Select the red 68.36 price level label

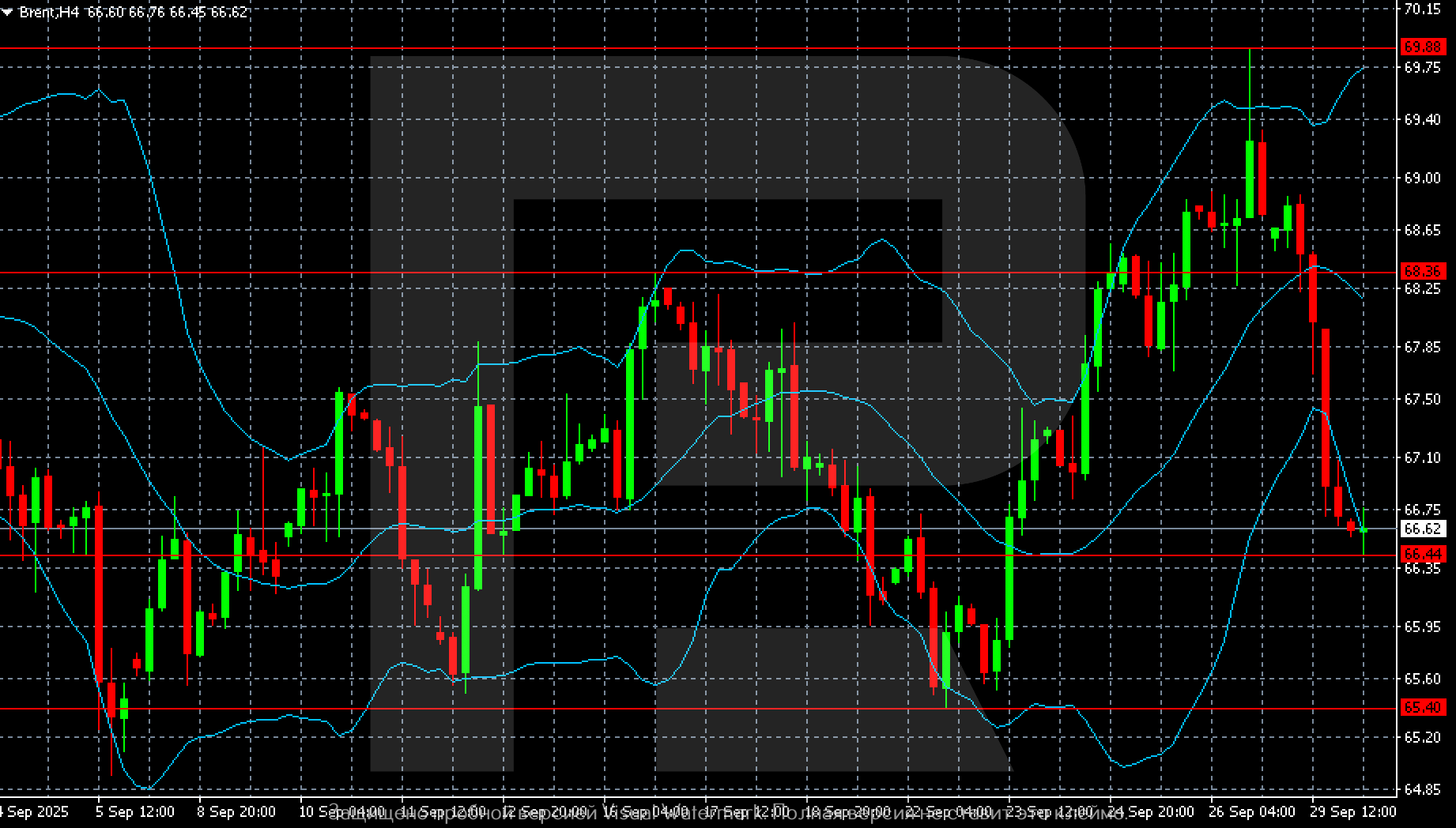1422,271
